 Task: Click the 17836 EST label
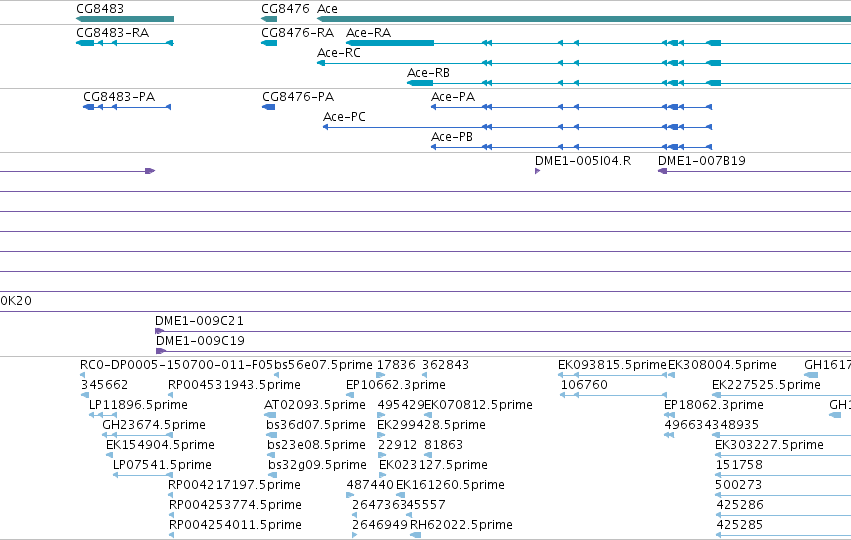pos(396,365)
